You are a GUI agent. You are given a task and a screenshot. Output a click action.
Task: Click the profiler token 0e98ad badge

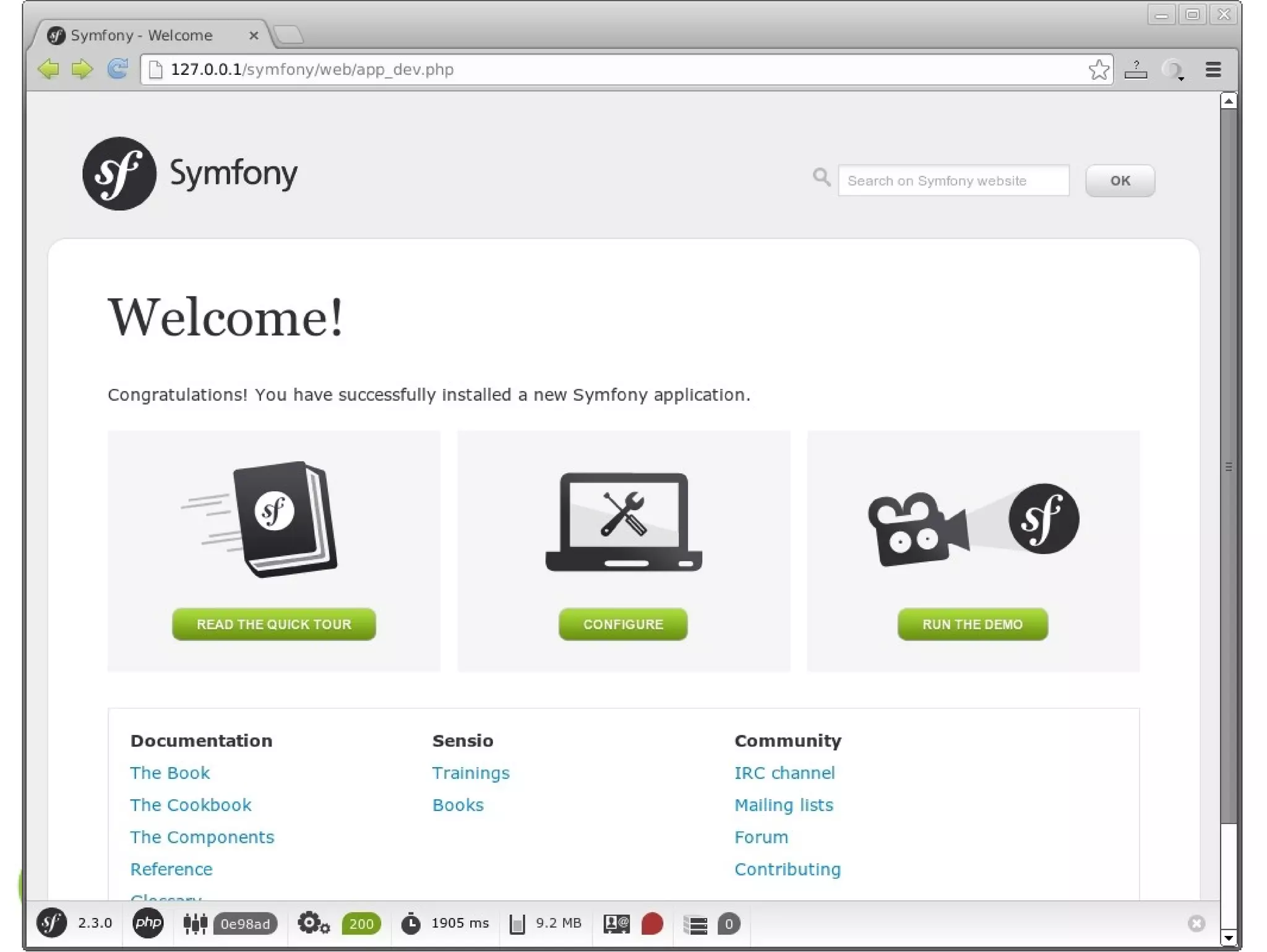click(245, 924)
